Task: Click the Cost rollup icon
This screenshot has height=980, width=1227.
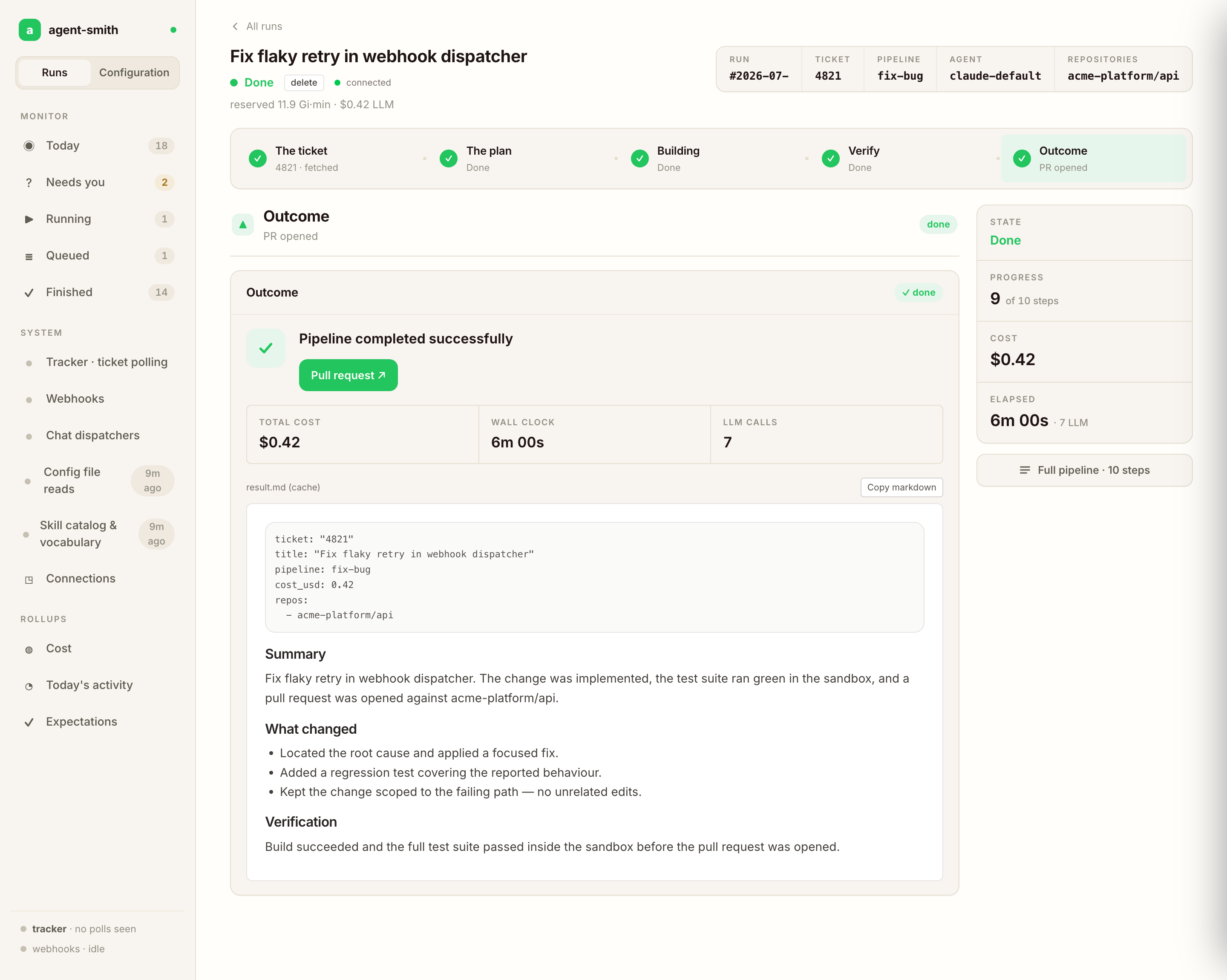Action: click(x=29, y=649)
